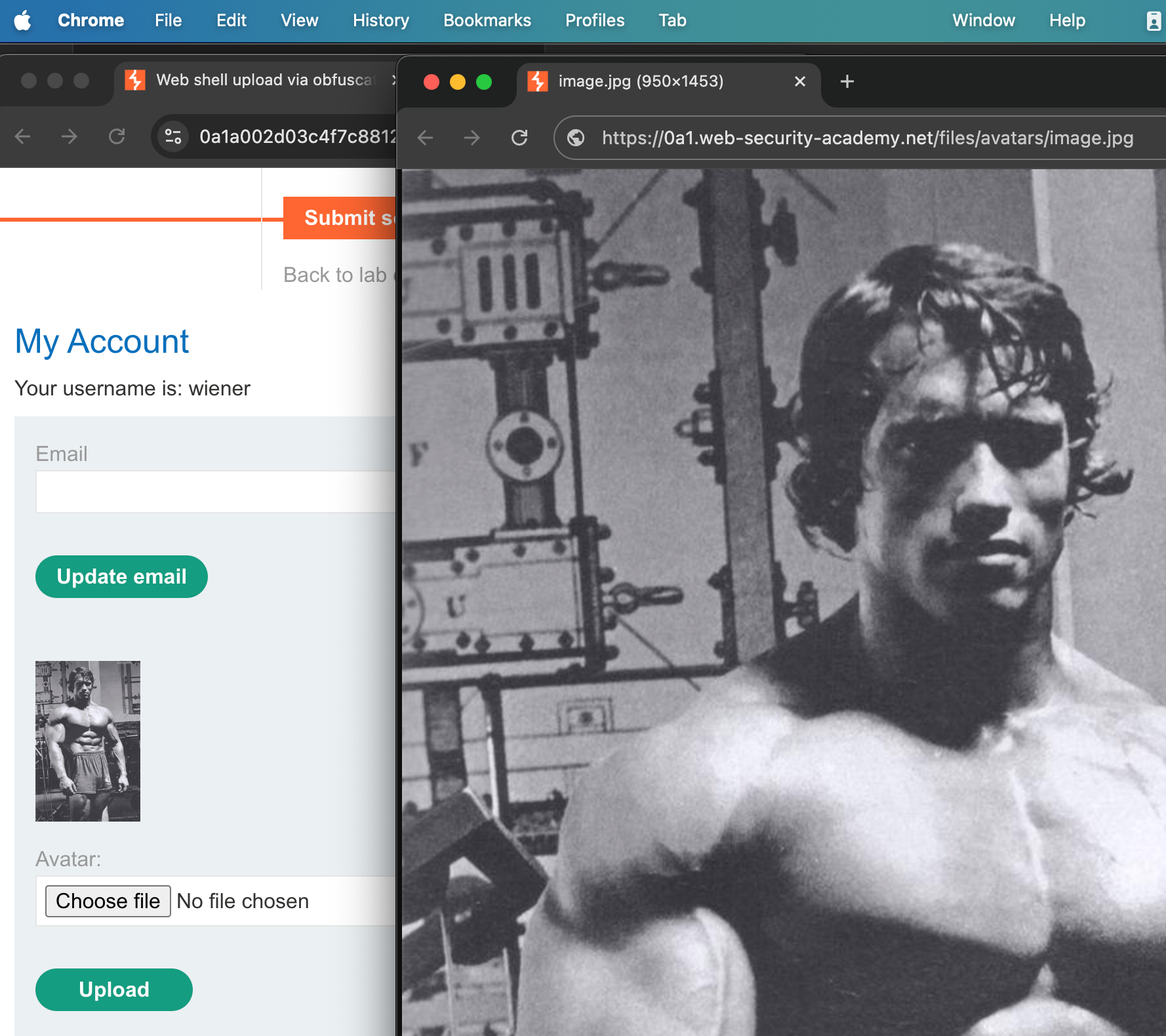Open the Profiles menu
The width and height of the screenshot is (1166, 1036).
coord(594,20)
